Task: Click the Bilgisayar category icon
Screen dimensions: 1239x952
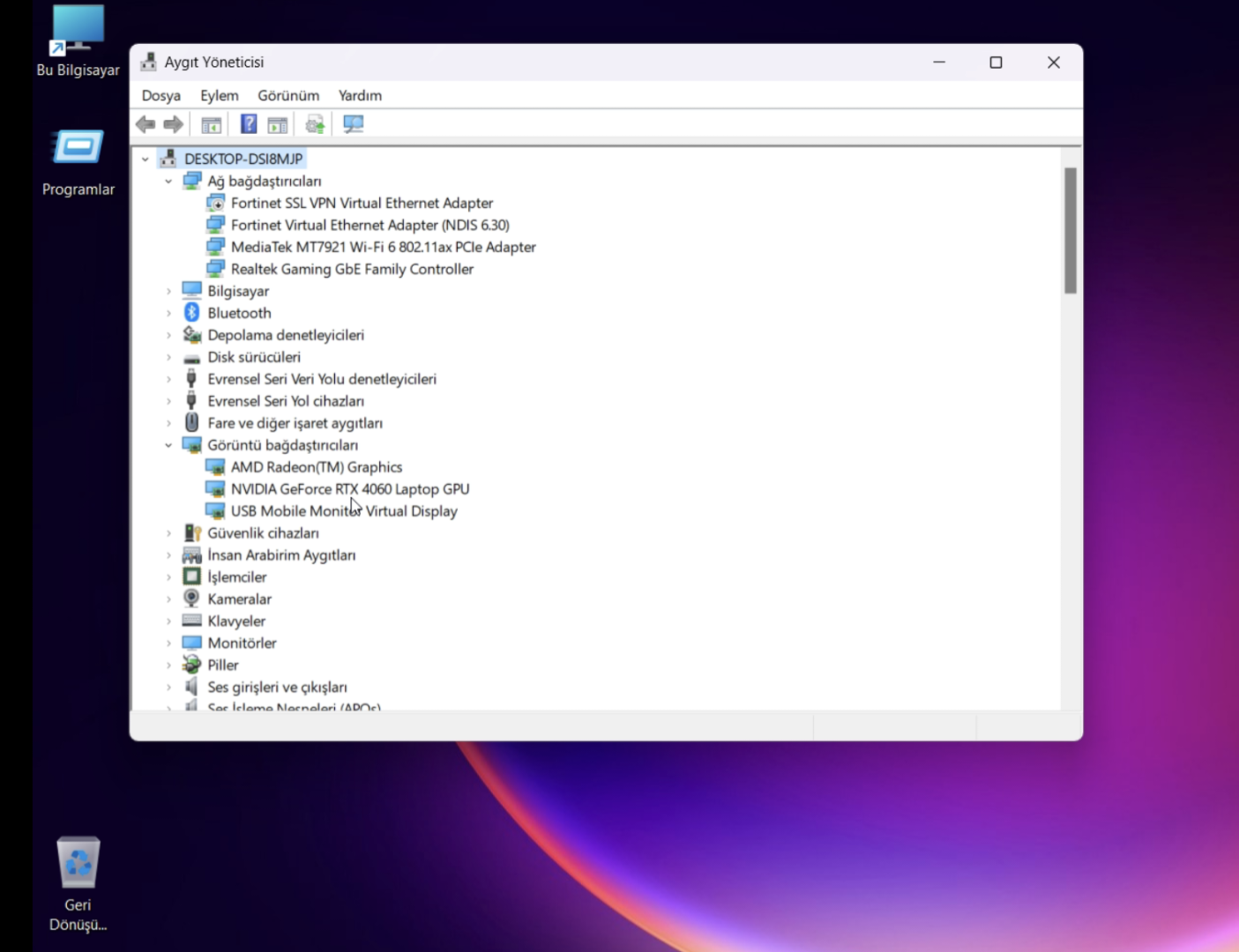Action: pos(191,291)
